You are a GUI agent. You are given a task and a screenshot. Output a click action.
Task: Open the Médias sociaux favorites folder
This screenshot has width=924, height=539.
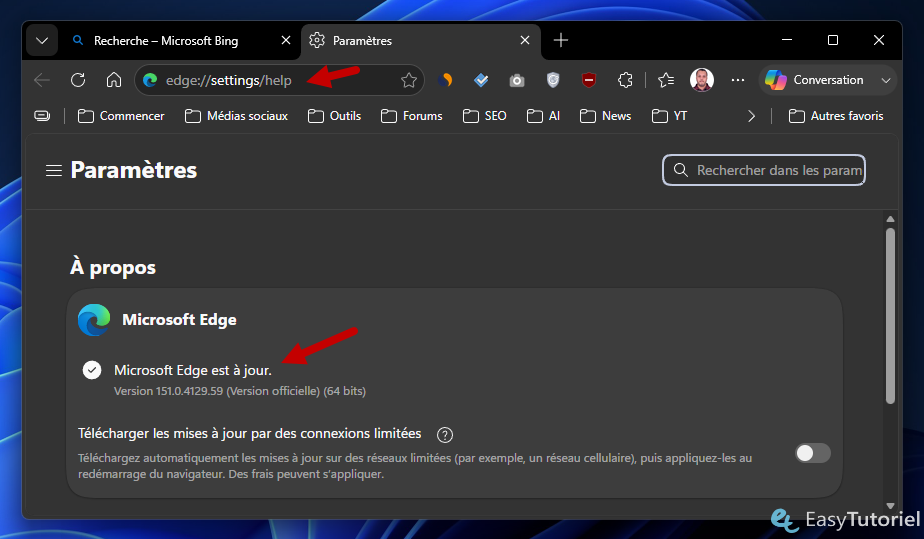coord(236,116)
